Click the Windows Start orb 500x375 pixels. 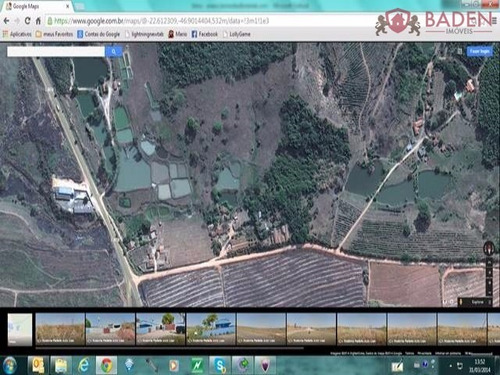tap(10, 365)
